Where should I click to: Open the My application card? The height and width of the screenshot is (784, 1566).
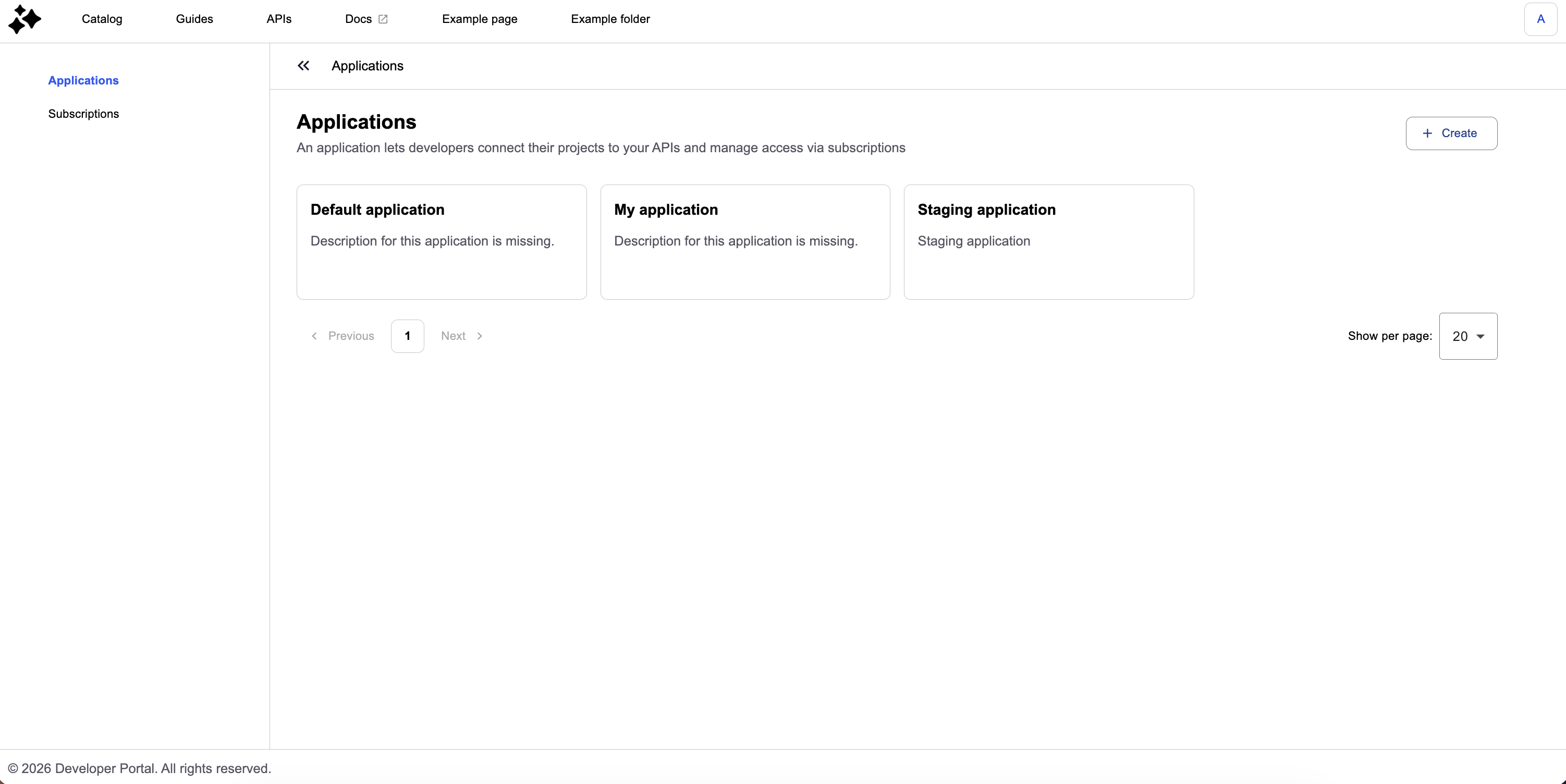click(x=745, y=242)
